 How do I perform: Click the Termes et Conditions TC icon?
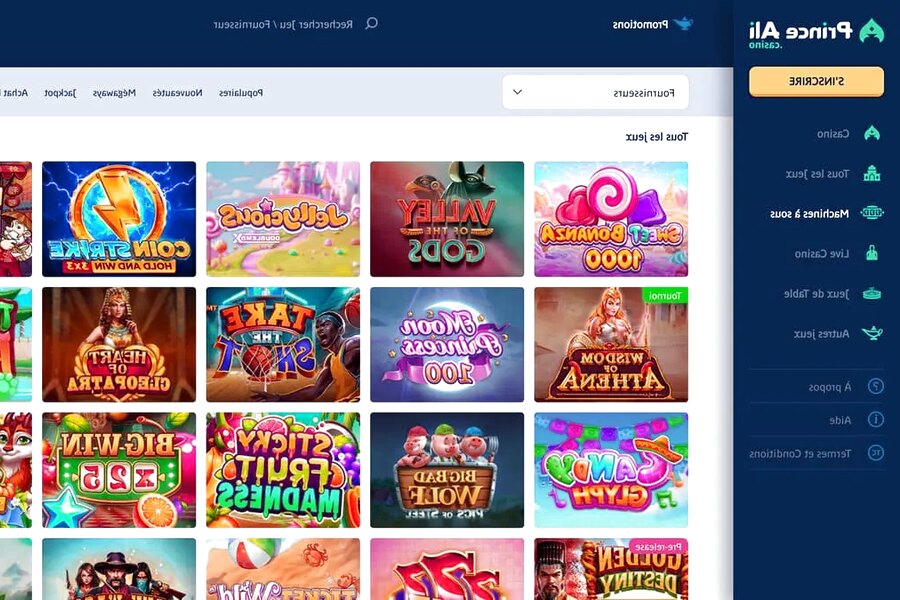point(876,453)
